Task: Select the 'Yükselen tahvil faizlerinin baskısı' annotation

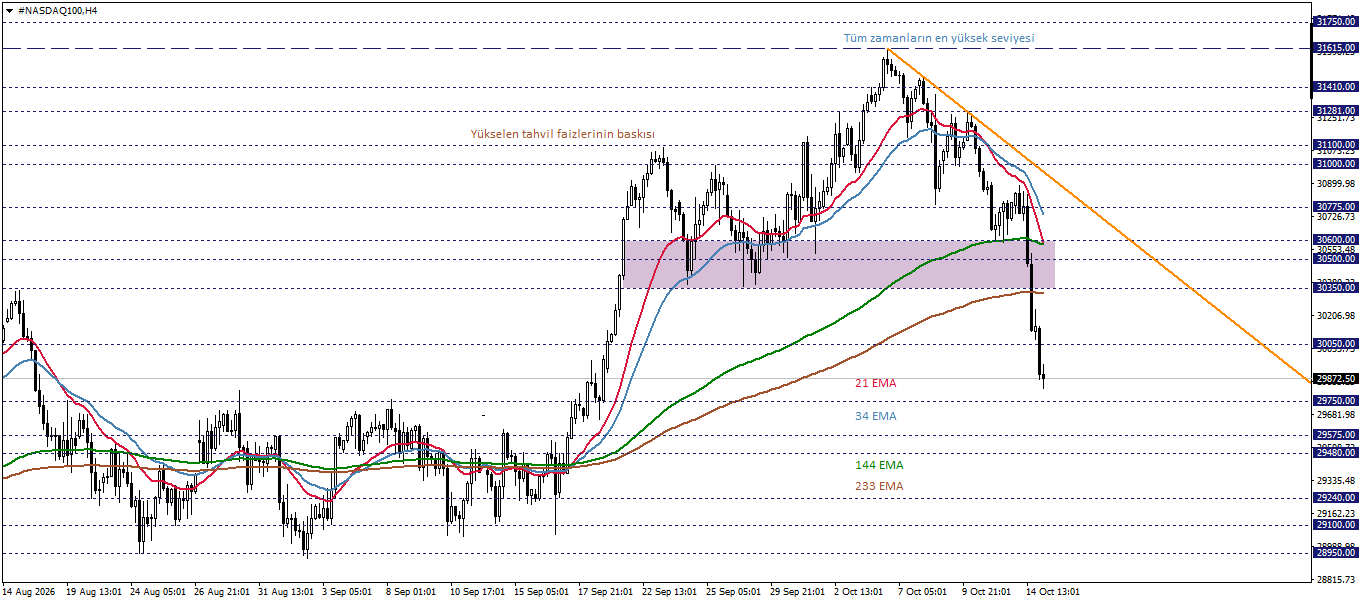Action: click(x=563, y=133)
